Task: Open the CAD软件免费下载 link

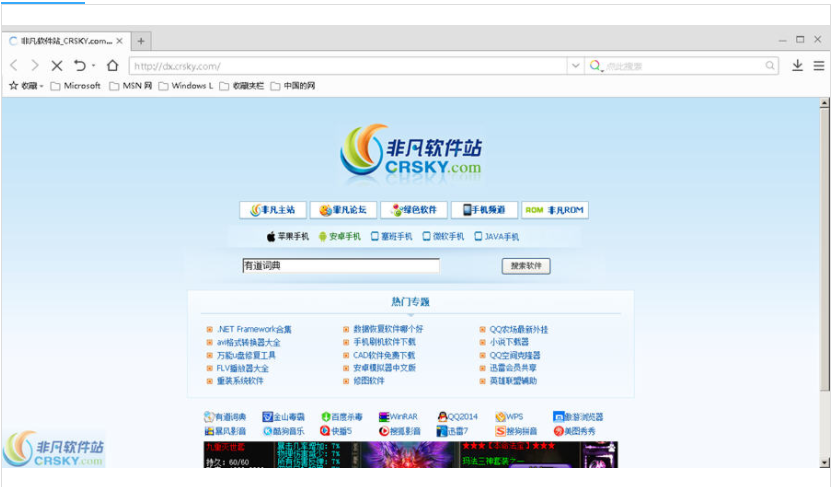Action: [x=384, y=355]
